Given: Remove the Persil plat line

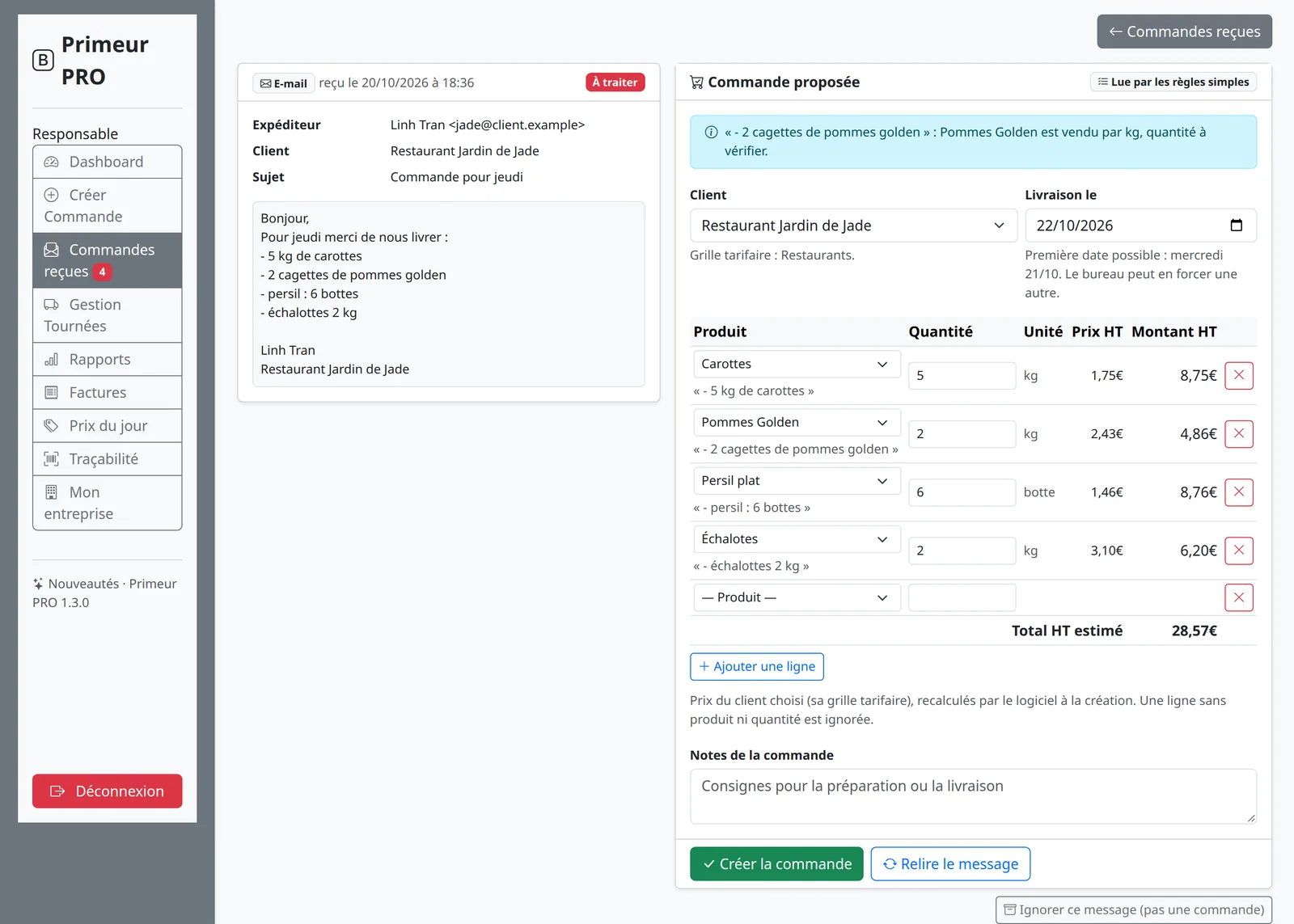Looking at the screenshot, I should [x=1238, y=492].
